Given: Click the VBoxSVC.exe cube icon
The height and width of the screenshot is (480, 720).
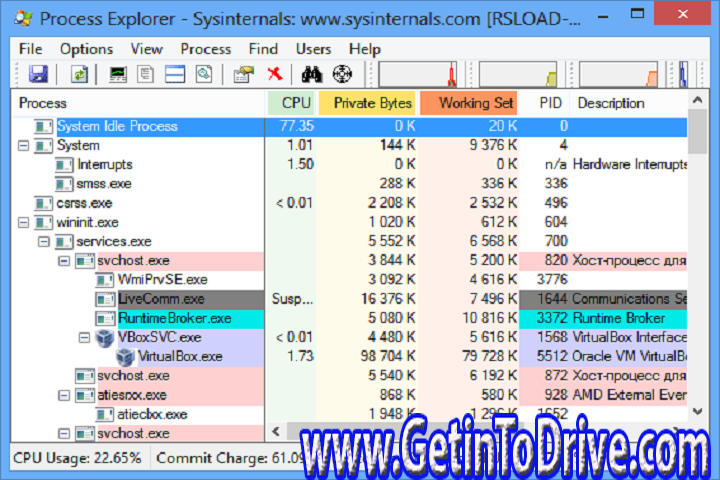Looking at the screenshot, I should click(x=105, y=338).
